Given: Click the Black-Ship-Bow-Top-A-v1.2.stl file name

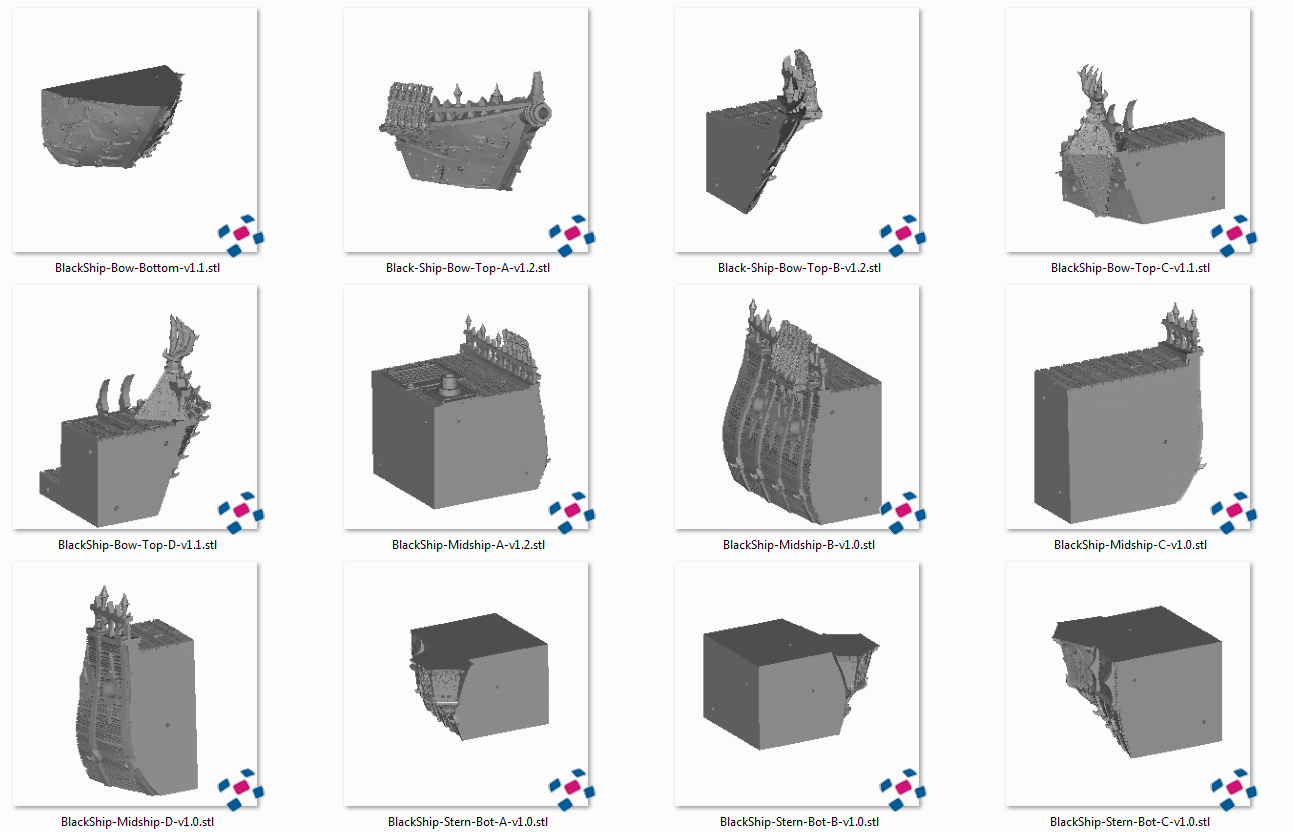Looking at the screenshot, I should [x=468, y=268].
